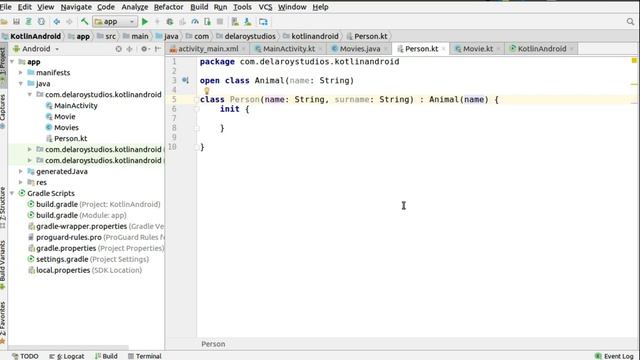The image size is (640, 360).
Task: Click the Sync Project with Gradle icon
Action: coord(29,22)
